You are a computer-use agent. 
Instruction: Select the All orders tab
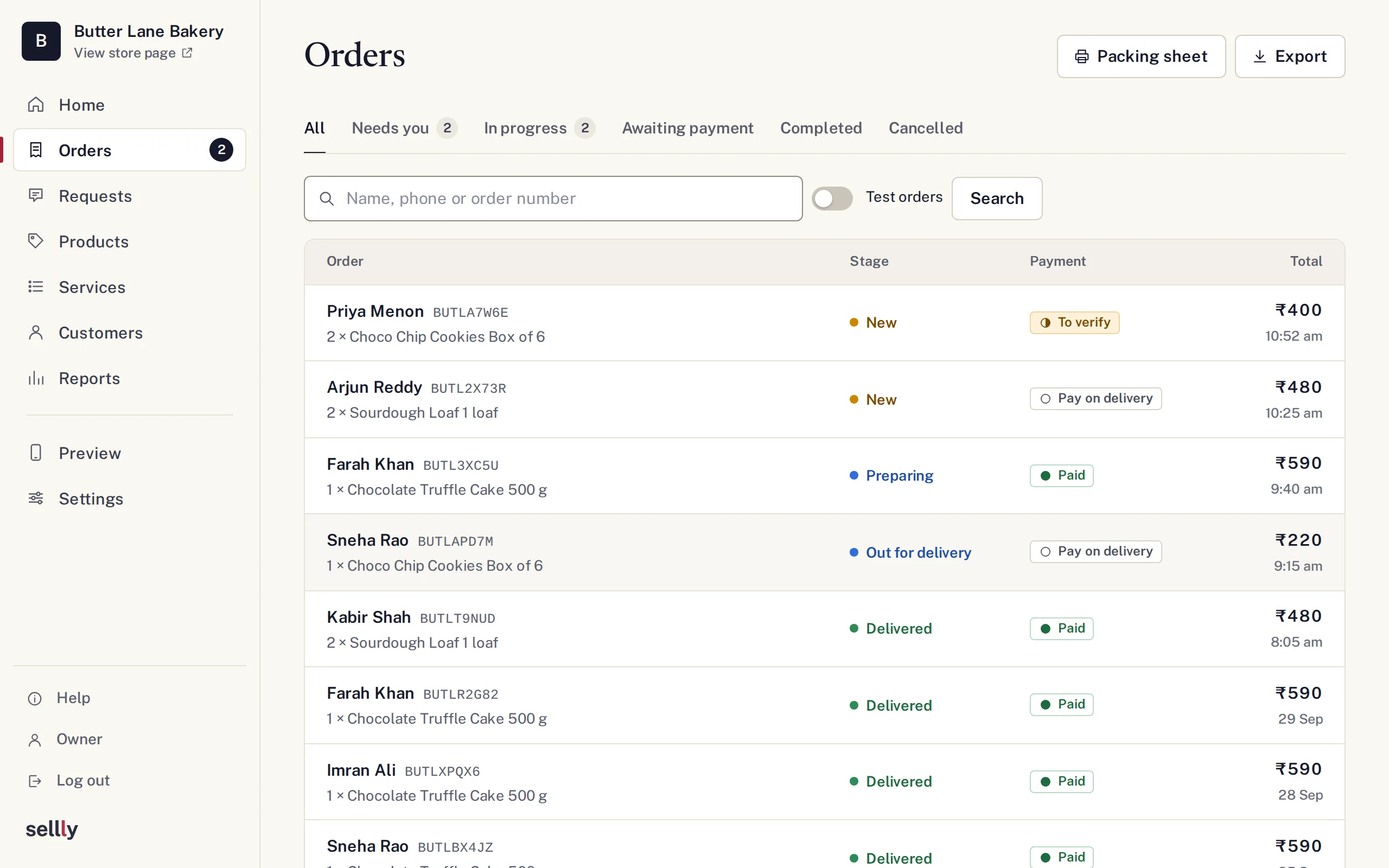[x=315, y=128]
